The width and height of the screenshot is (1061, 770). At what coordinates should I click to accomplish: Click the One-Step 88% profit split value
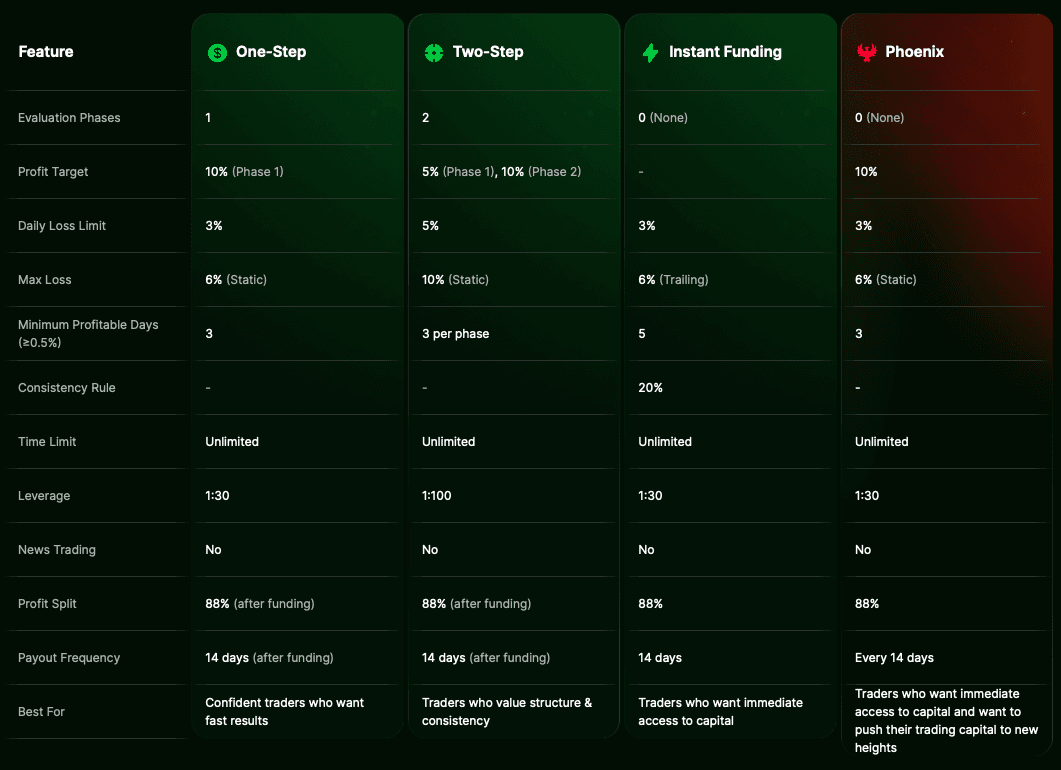pos(218,604)
